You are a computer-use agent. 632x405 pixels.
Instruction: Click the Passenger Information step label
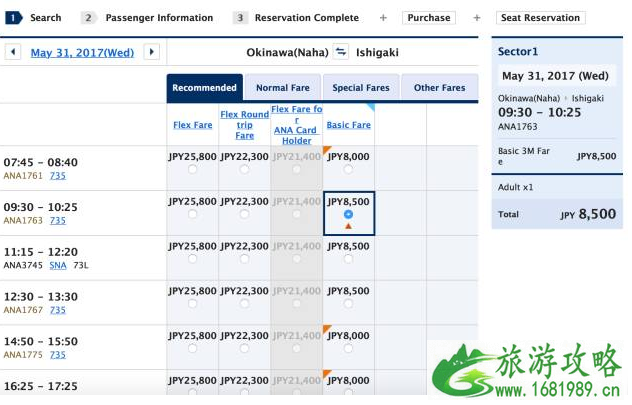pos(159,18)
